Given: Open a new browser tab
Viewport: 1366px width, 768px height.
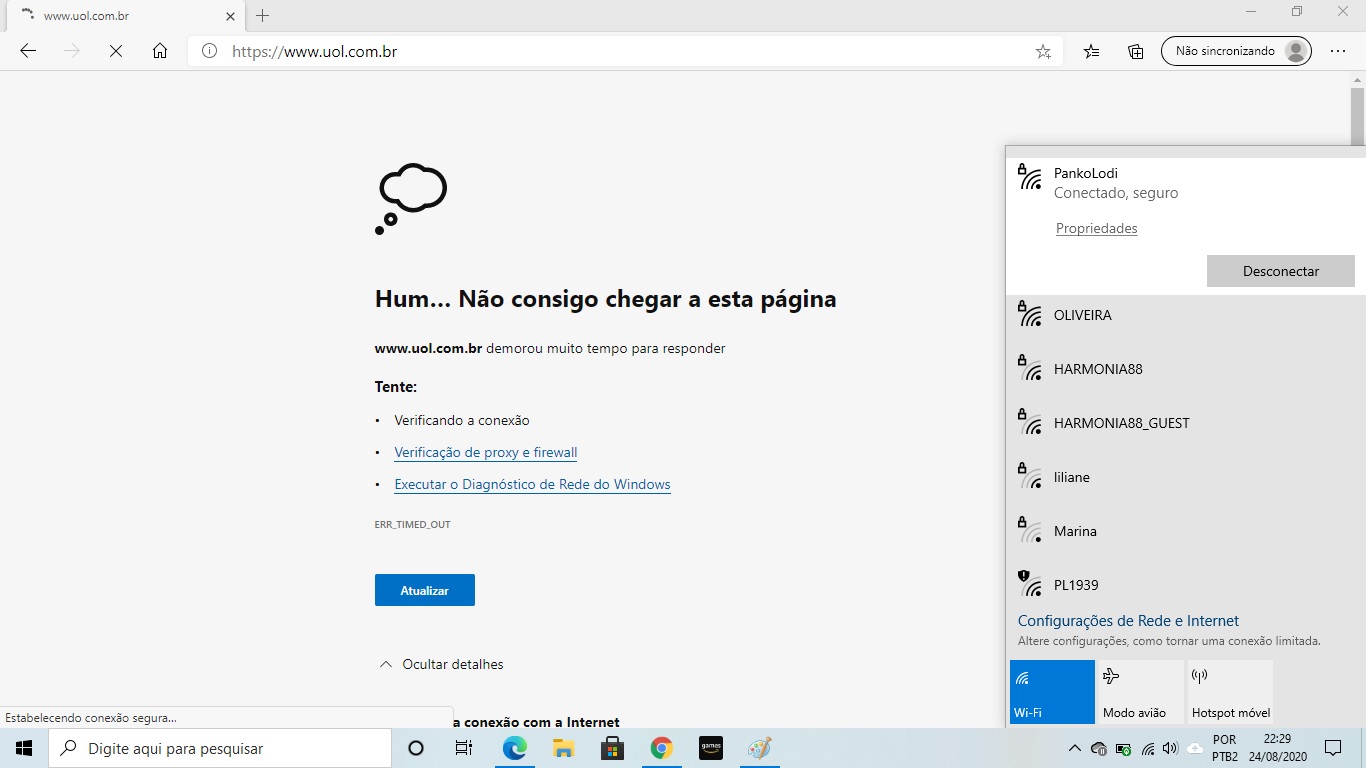Looking at the screenshot, I should [263, 16].
